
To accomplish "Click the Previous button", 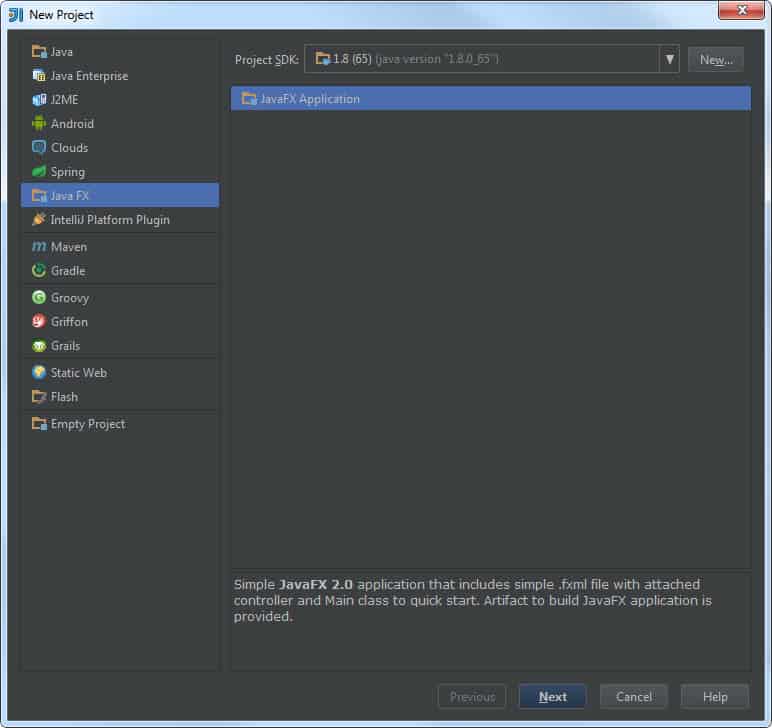I will (x=472, y=696).
